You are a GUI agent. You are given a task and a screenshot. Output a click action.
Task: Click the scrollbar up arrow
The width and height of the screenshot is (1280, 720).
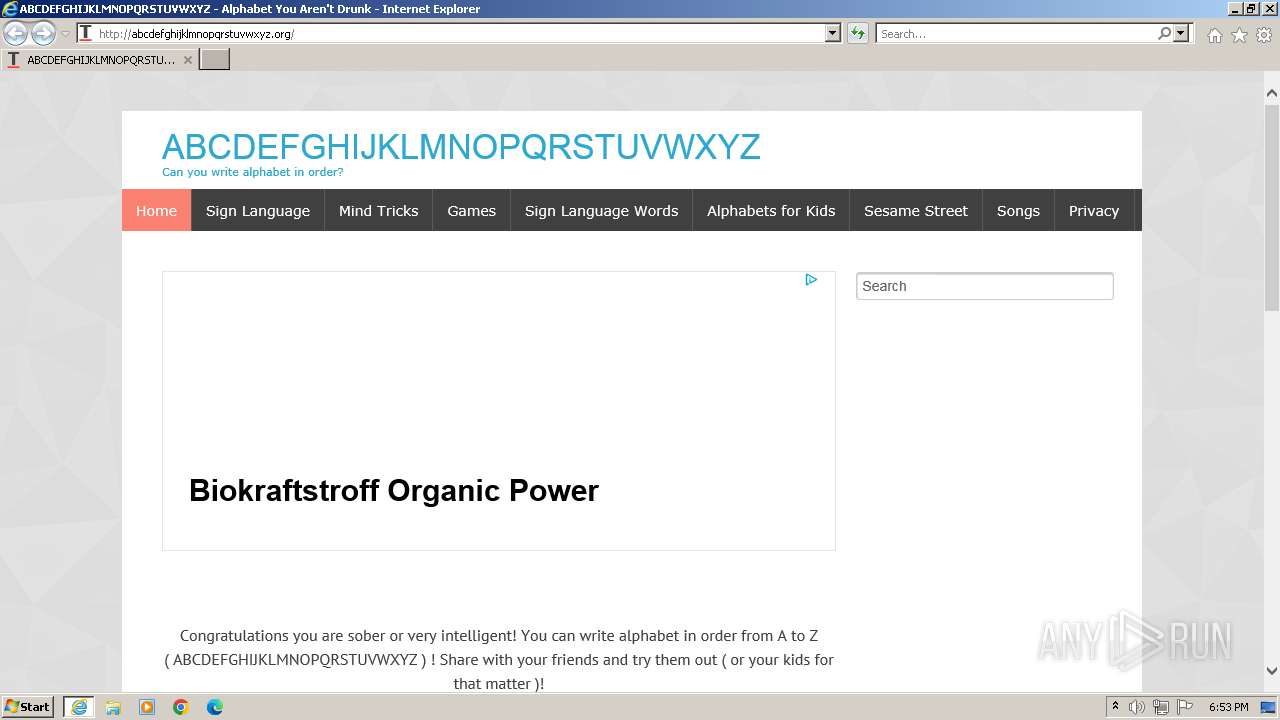(x=1272, y=94)
